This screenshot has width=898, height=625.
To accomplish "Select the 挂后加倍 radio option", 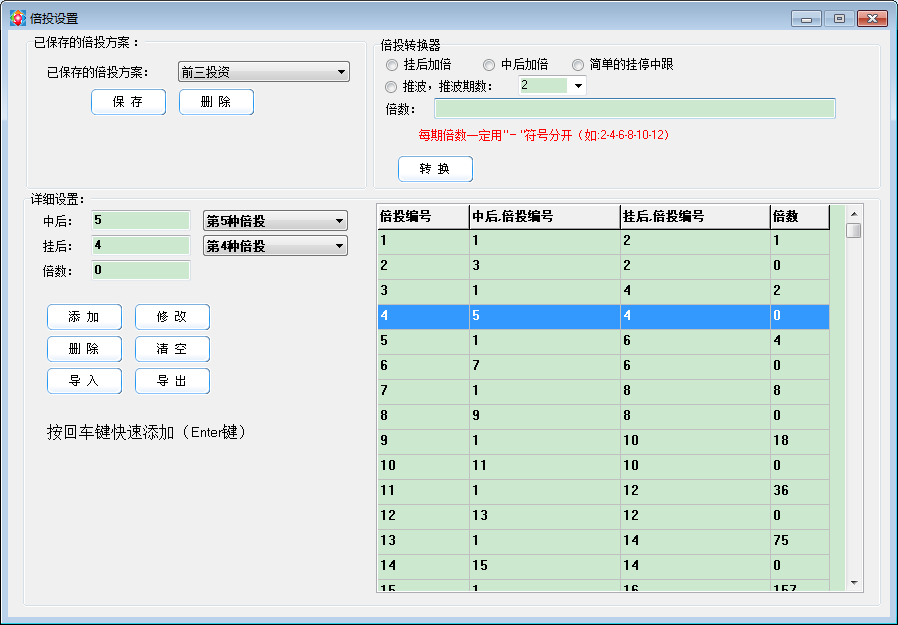I will tap(392, 64).
